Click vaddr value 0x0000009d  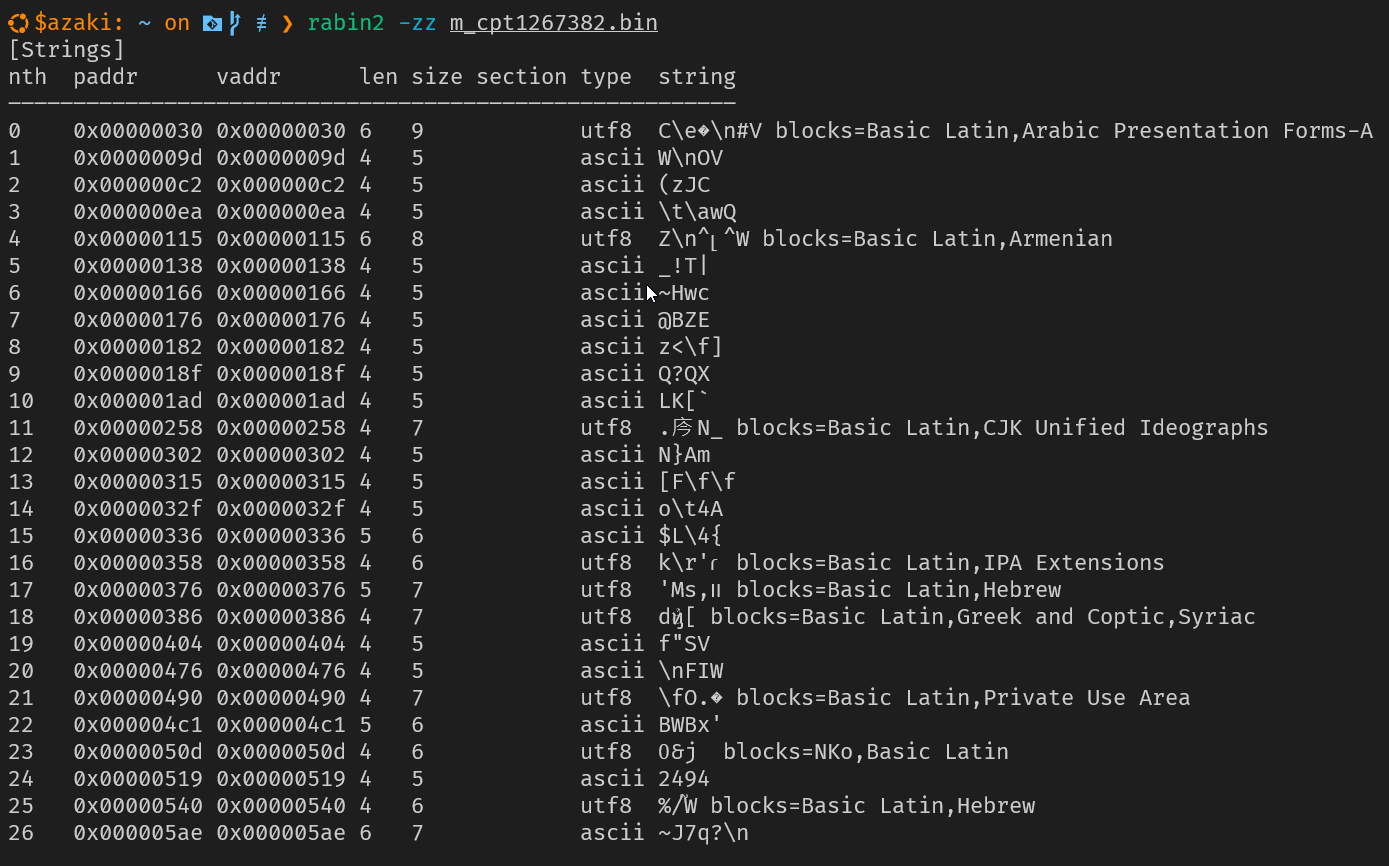click(281, 158)
